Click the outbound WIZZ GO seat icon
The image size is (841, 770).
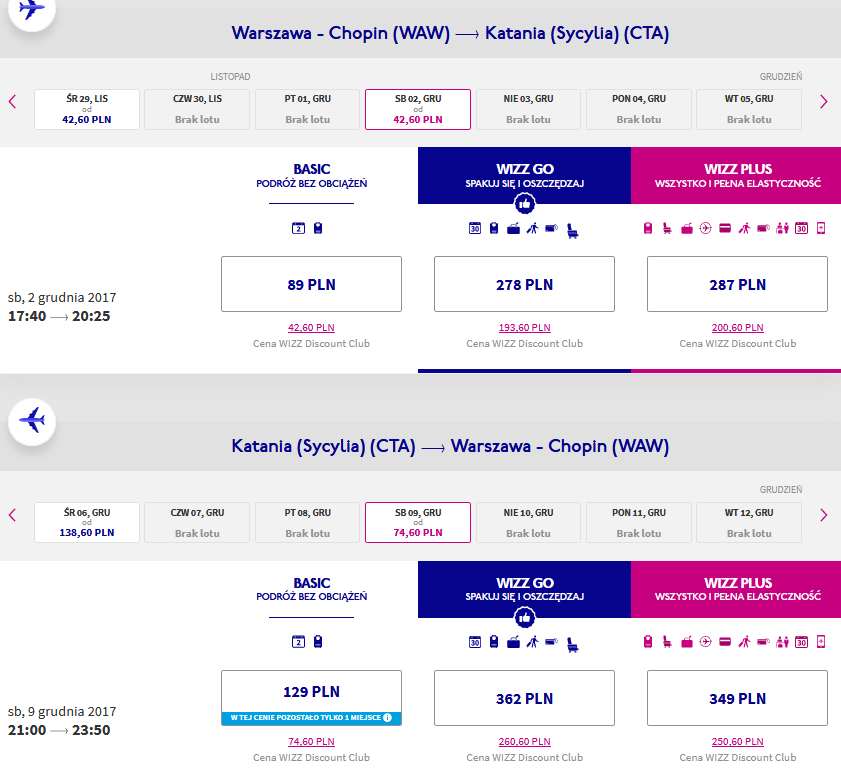point(573,231)
